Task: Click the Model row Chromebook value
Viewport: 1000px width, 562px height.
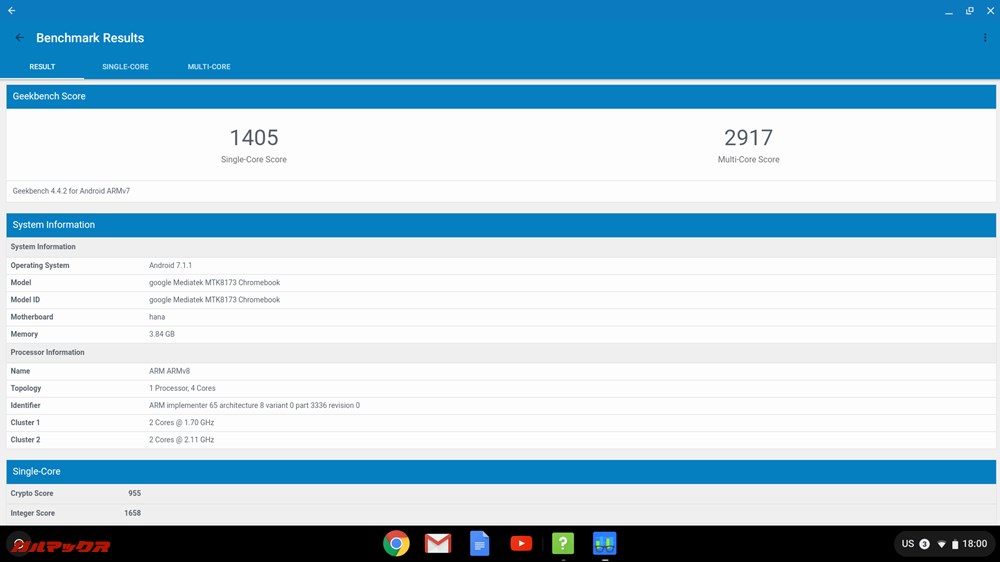Action: pos(214,283)
